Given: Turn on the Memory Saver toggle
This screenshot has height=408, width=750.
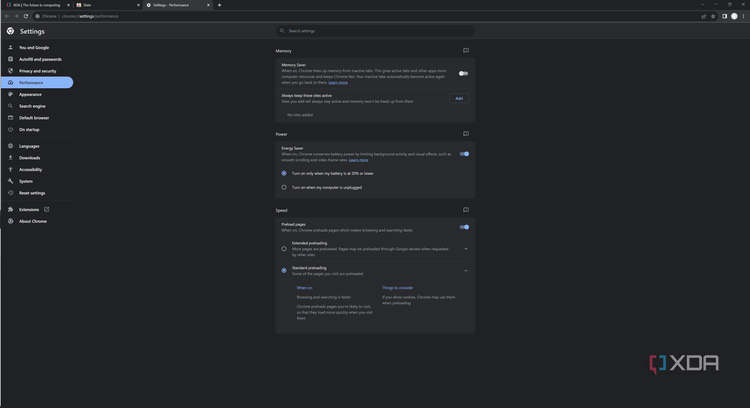Looking at the screenshot, I should (463, 74).
